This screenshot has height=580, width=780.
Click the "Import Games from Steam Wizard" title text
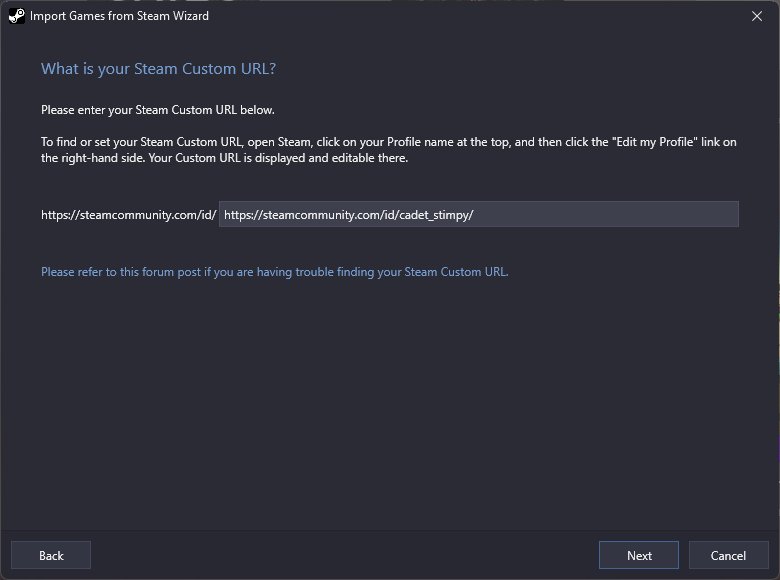(x=119, y=16)
